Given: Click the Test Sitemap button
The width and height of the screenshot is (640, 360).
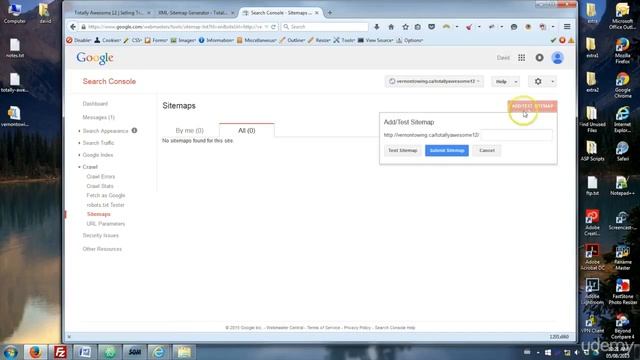Looking at the screenshot, I should (x=402, y=151).
